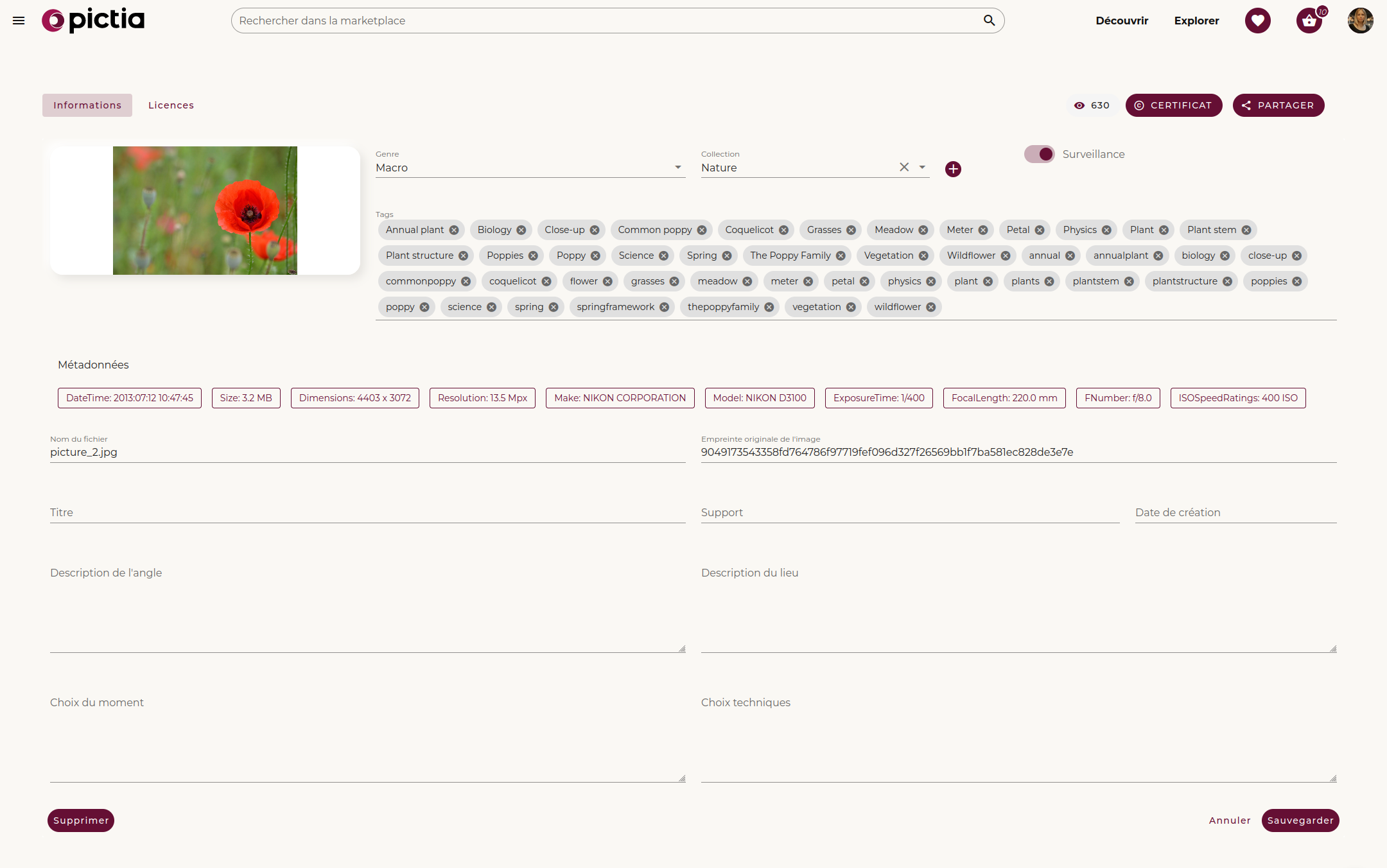Remove the Coquelicot tag

coord(783,230)
